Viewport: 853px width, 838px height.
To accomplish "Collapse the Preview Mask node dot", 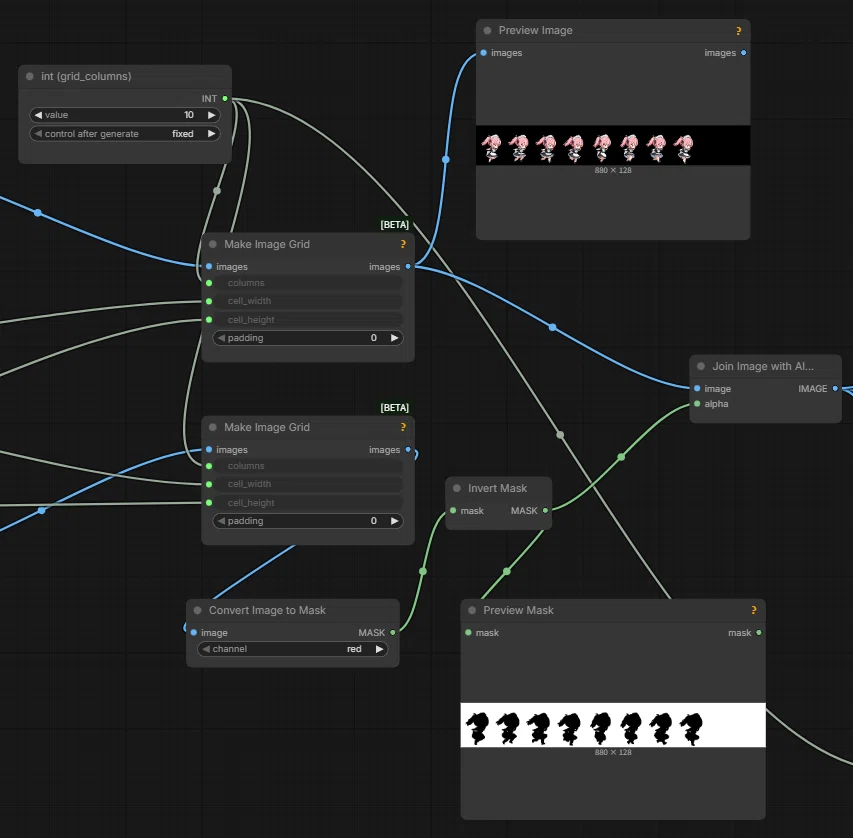I will tap(472, 611).
